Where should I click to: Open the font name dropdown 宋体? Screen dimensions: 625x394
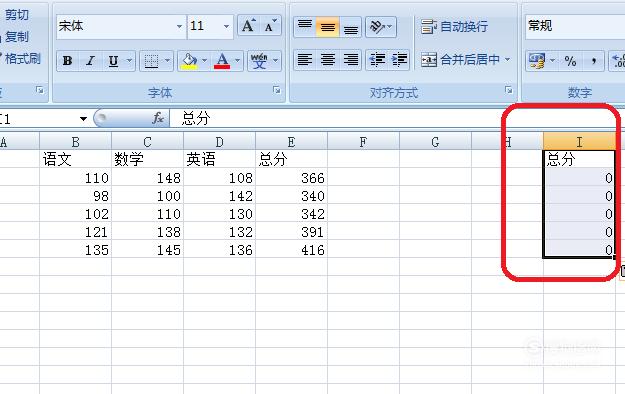pyautogui.click(x=179, y=26)
